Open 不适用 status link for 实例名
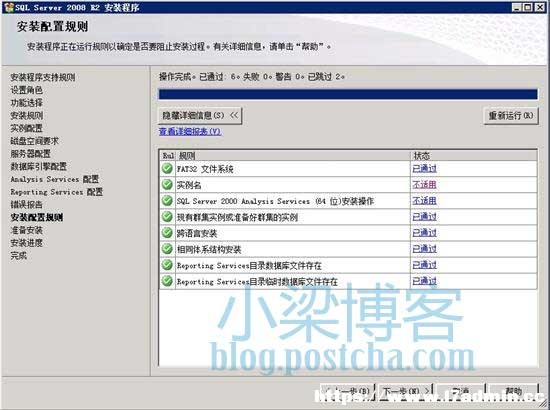The image size is (550, 410). [x=424, y=184]
